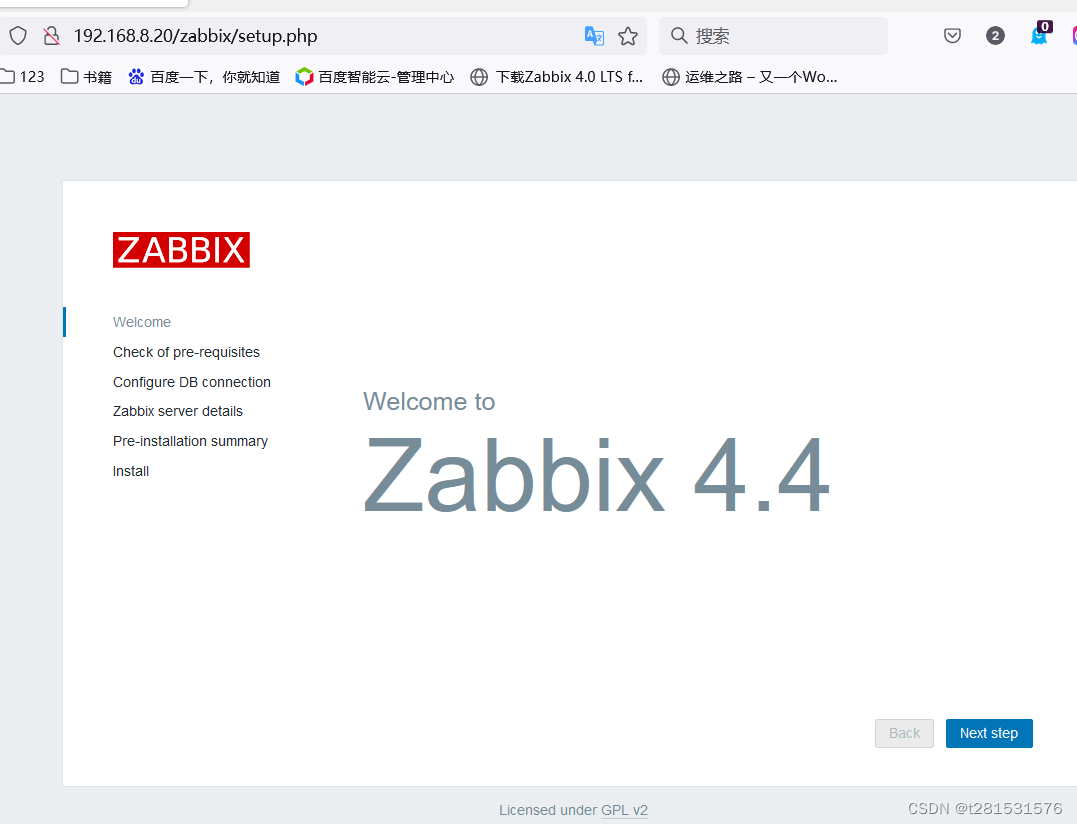The width and height of the screenshot is (1077, 824).
Task: Open the 123 bookmarks folder
Action: click(x=23, y=77)
